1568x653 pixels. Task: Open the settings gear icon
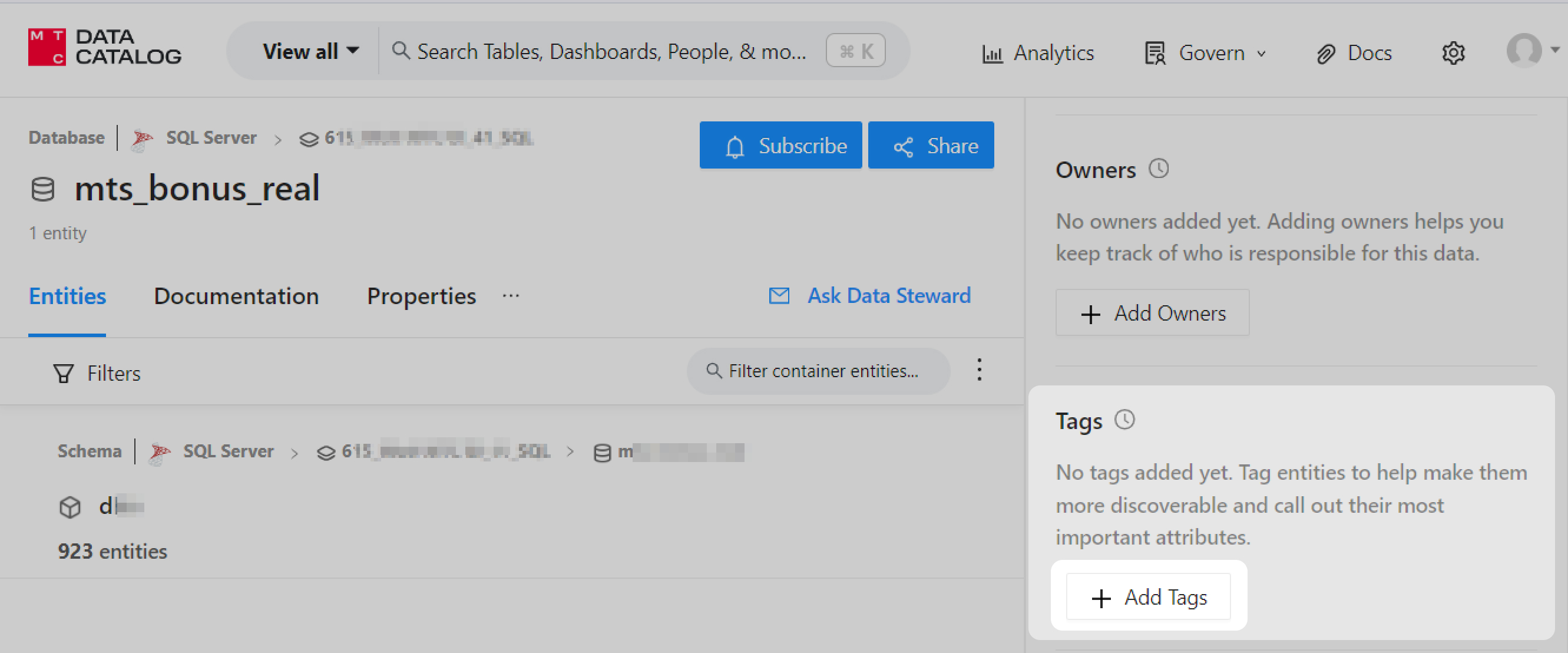coord(1453,53)
